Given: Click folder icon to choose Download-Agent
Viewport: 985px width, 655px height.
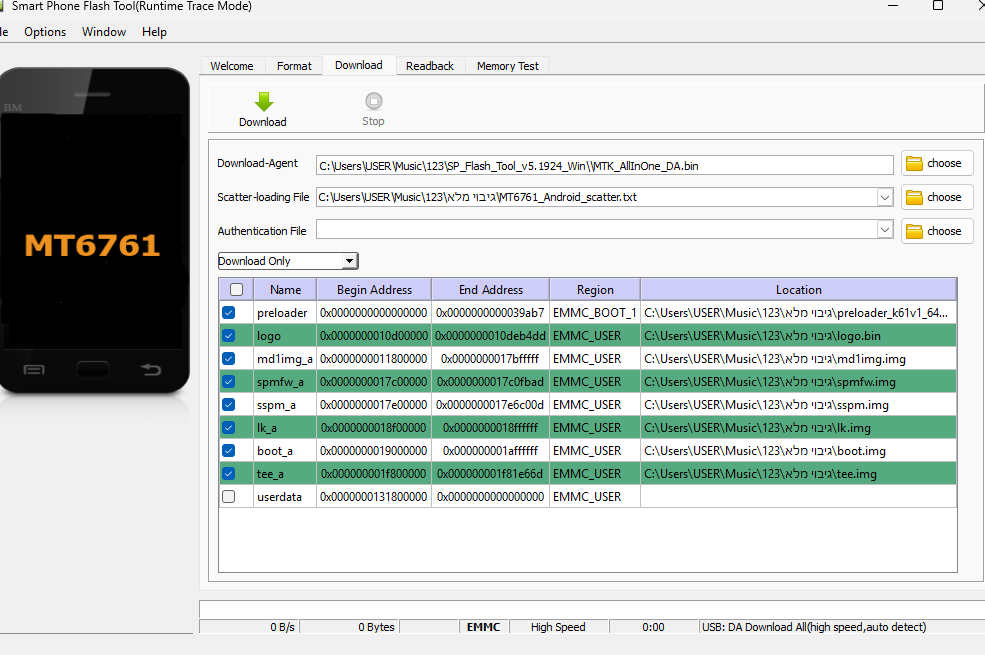Looking at the screenshot, I should (914, 164).
